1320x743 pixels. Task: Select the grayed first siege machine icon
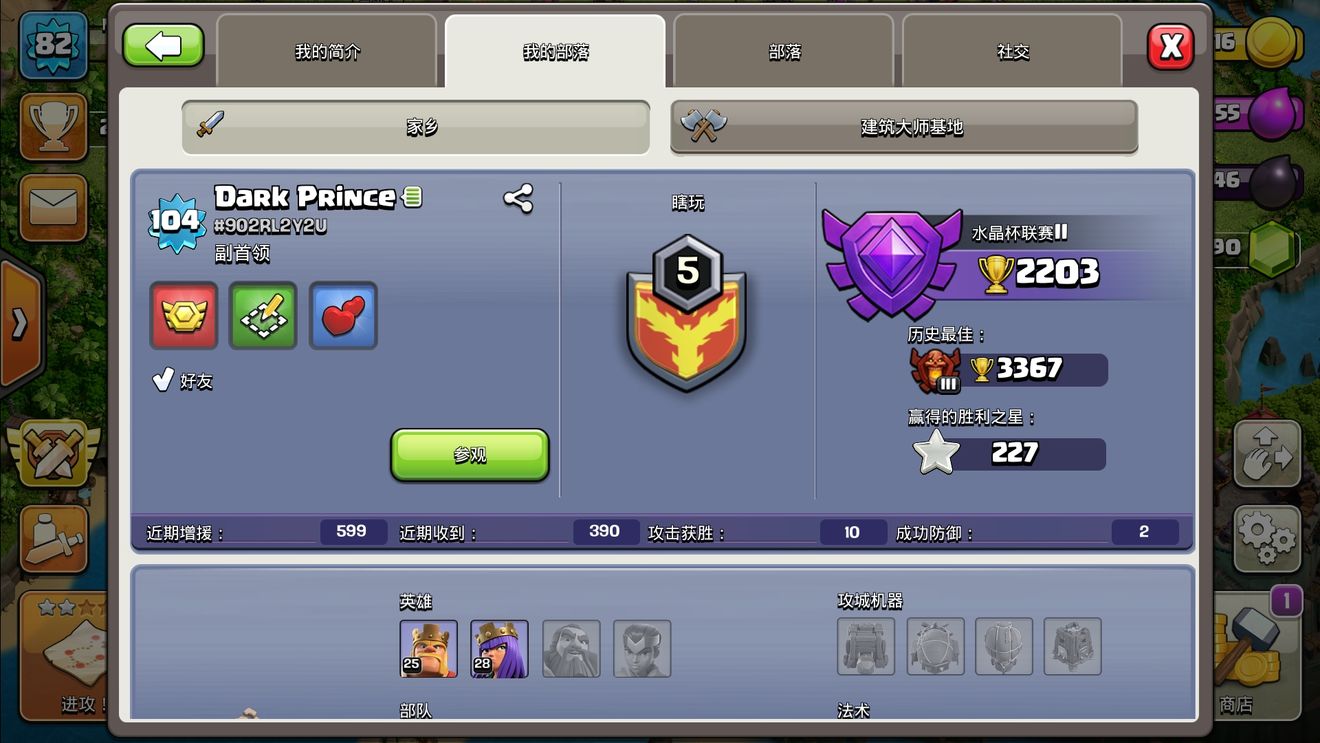[866, 647]
